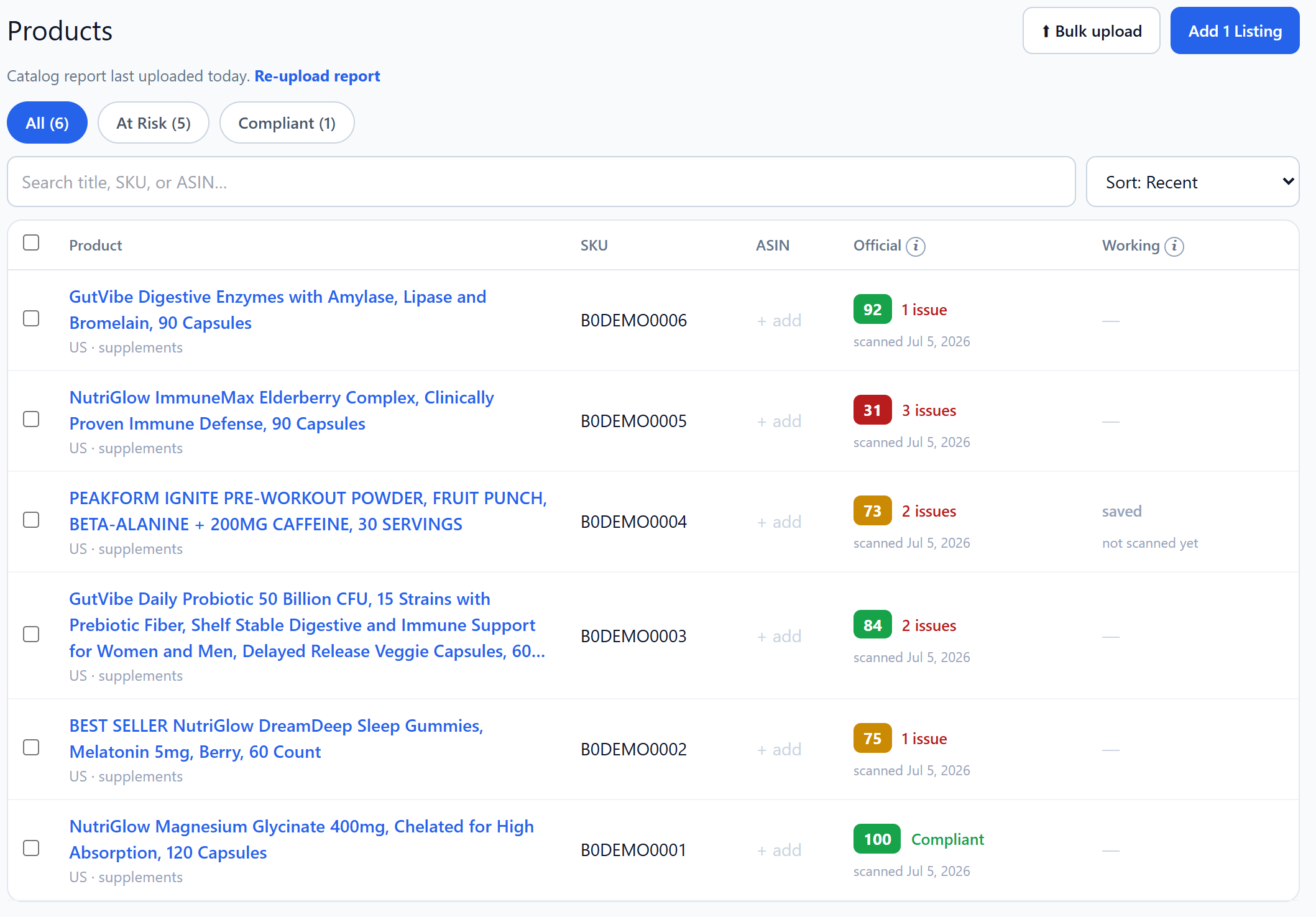Select the GutVibe Daily Probiotic row checkbox
The width and height of the screenshot is (1316, 917).
point(31,634)
